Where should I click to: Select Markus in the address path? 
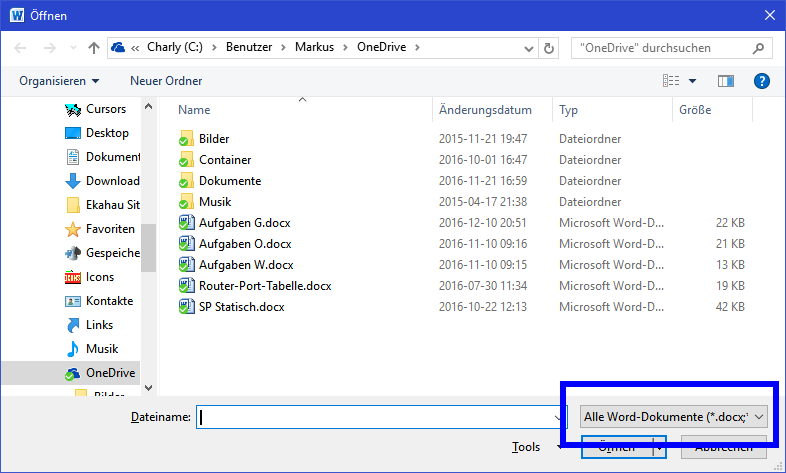coord(314,47)
